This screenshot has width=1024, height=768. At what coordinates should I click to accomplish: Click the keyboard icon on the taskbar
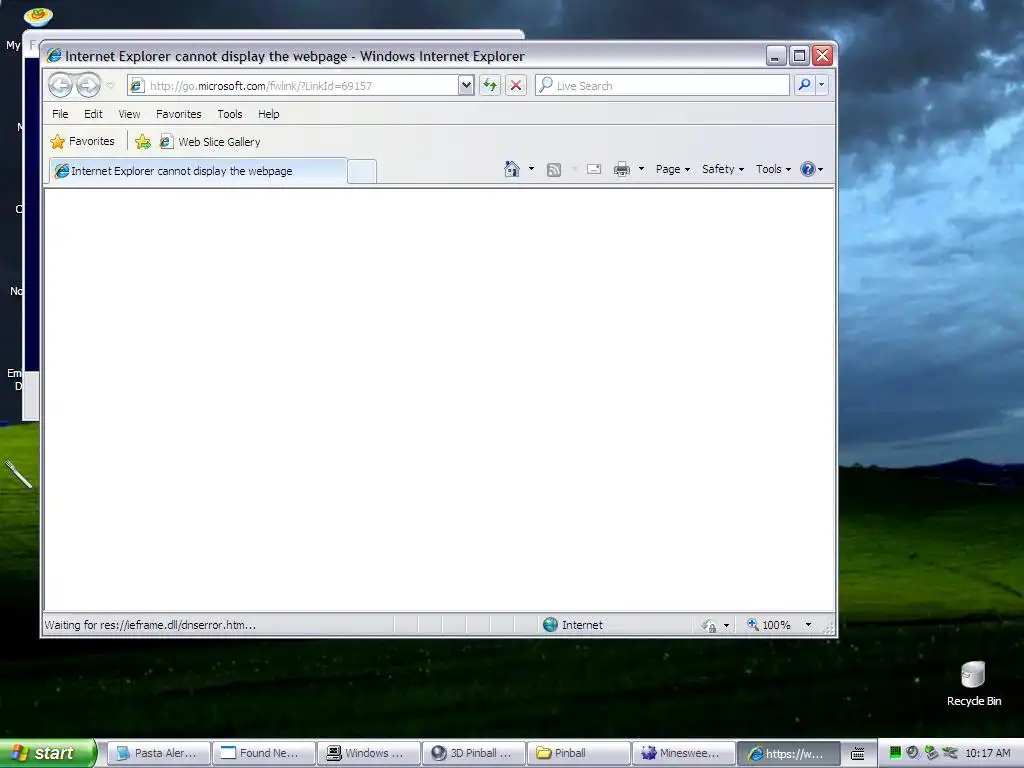(x=857, y=754)
